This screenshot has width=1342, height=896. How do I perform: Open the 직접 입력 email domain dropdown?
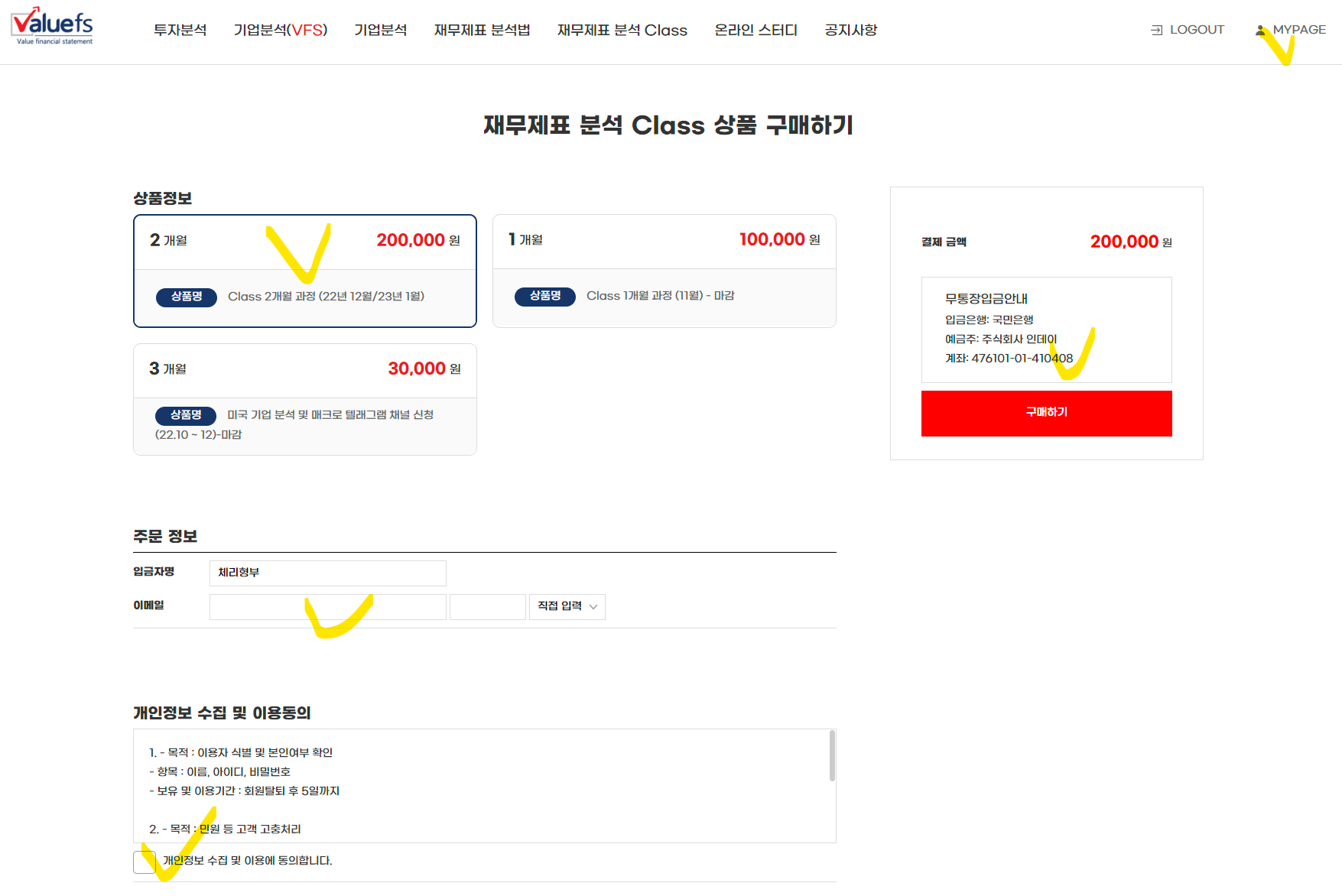click(x=567, y=606)
